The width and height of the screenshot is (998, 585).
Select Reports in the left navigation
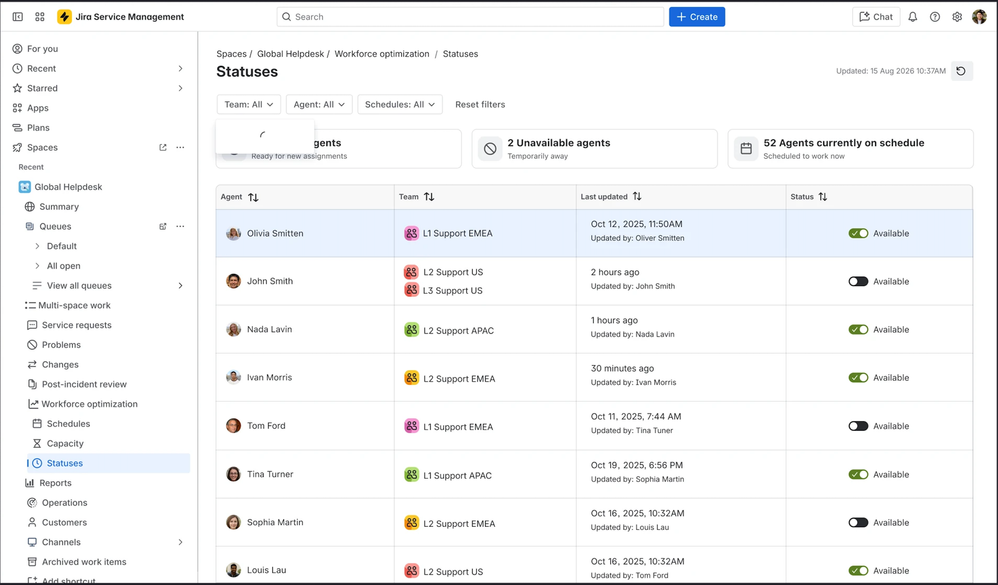[x=55, y=483]
